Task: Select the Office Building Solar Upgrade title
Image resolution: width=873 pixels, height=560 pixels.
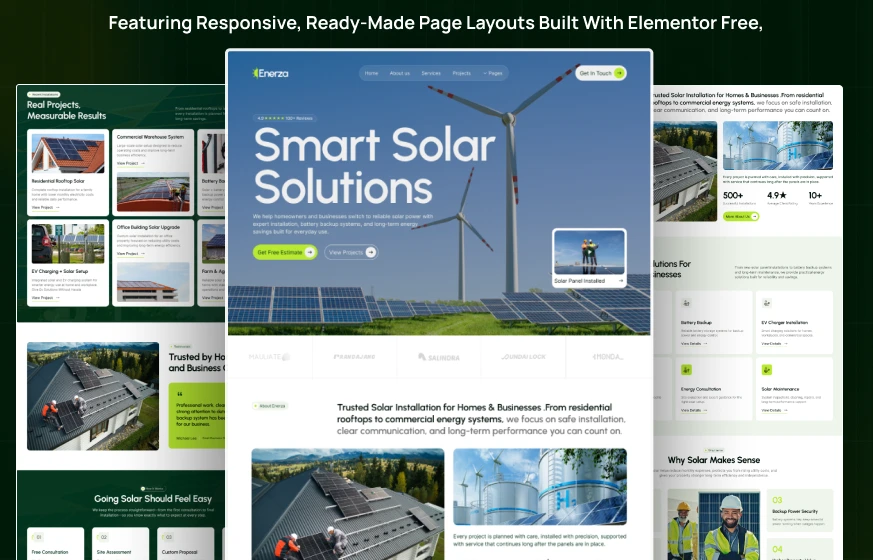Action: coord(148,227)
